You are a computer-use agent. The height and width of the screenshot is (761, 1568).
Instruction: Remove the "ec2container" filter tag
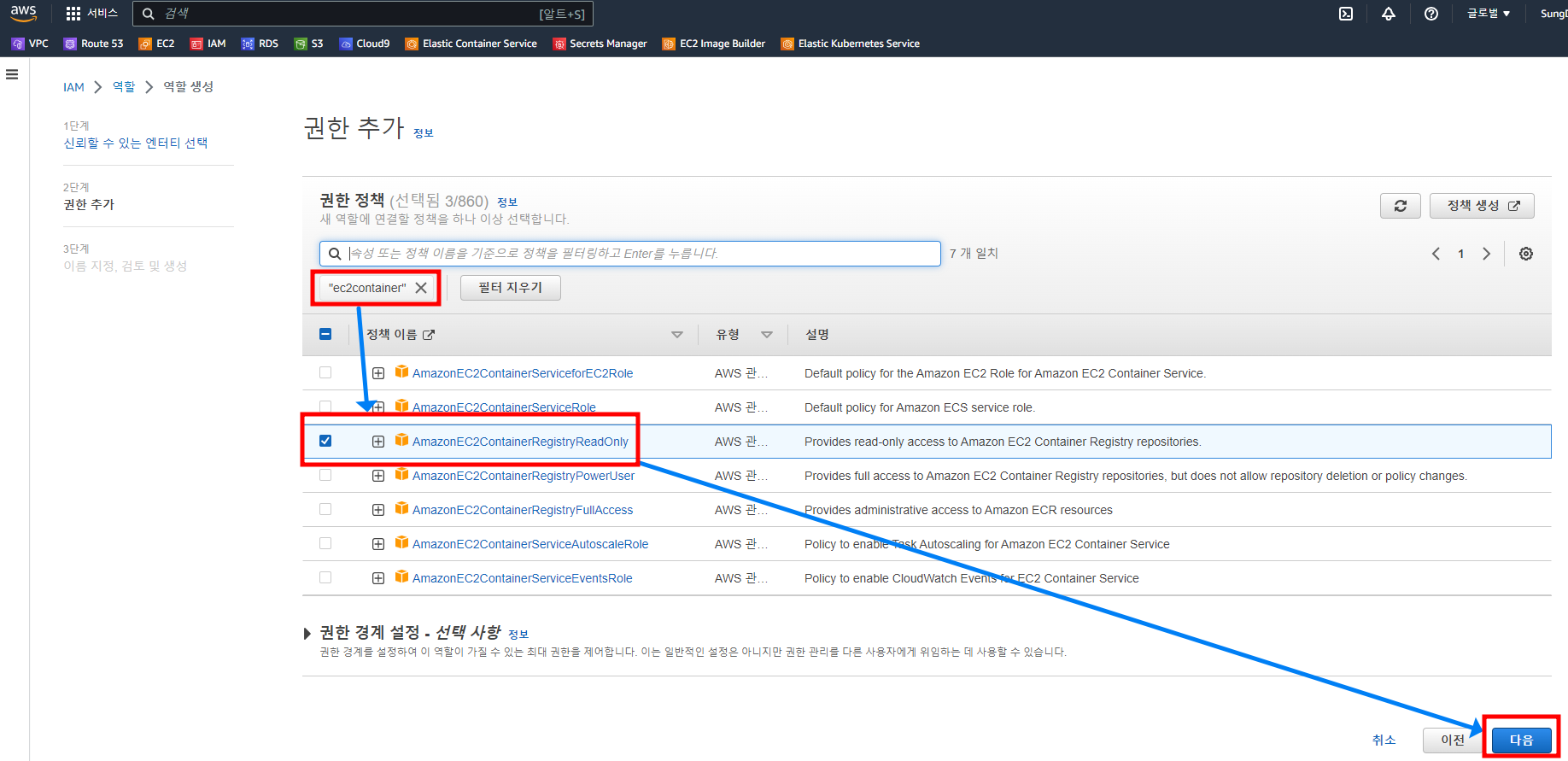click(x=421, y=288)
